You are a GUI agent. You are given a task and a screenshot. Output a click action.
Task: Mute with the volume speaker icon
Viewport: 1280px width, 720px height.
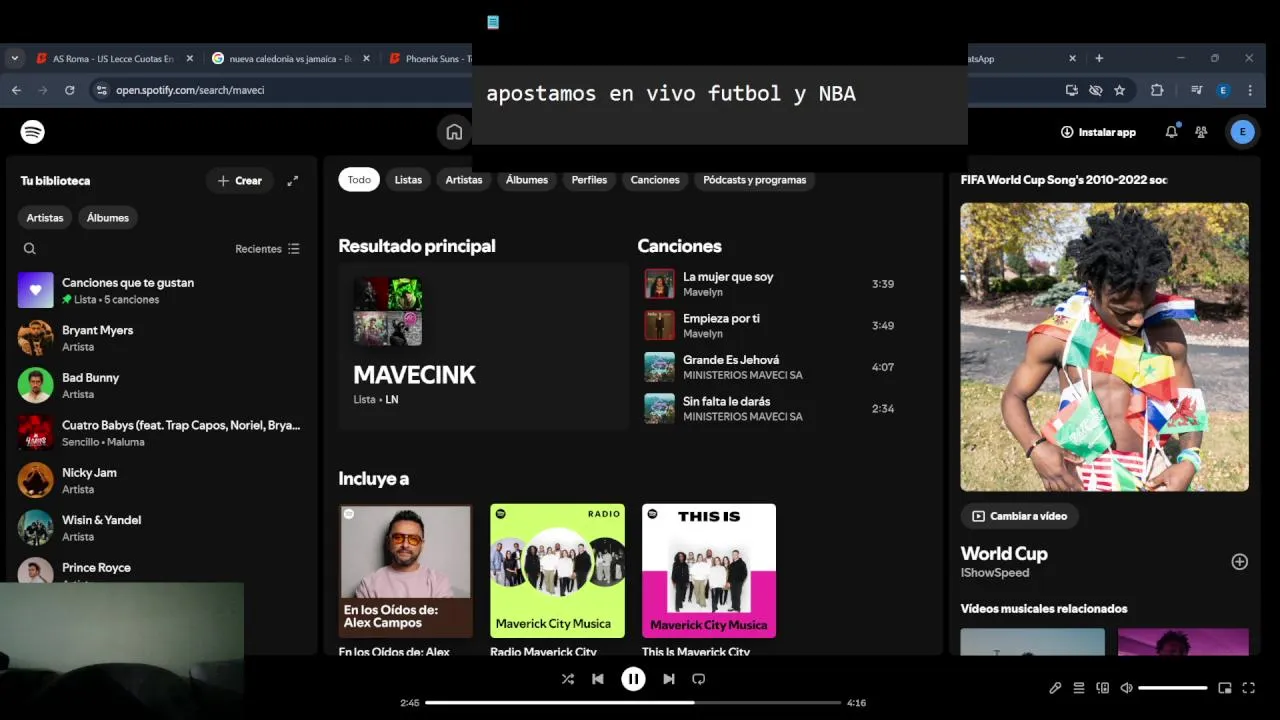(1127, 688)
